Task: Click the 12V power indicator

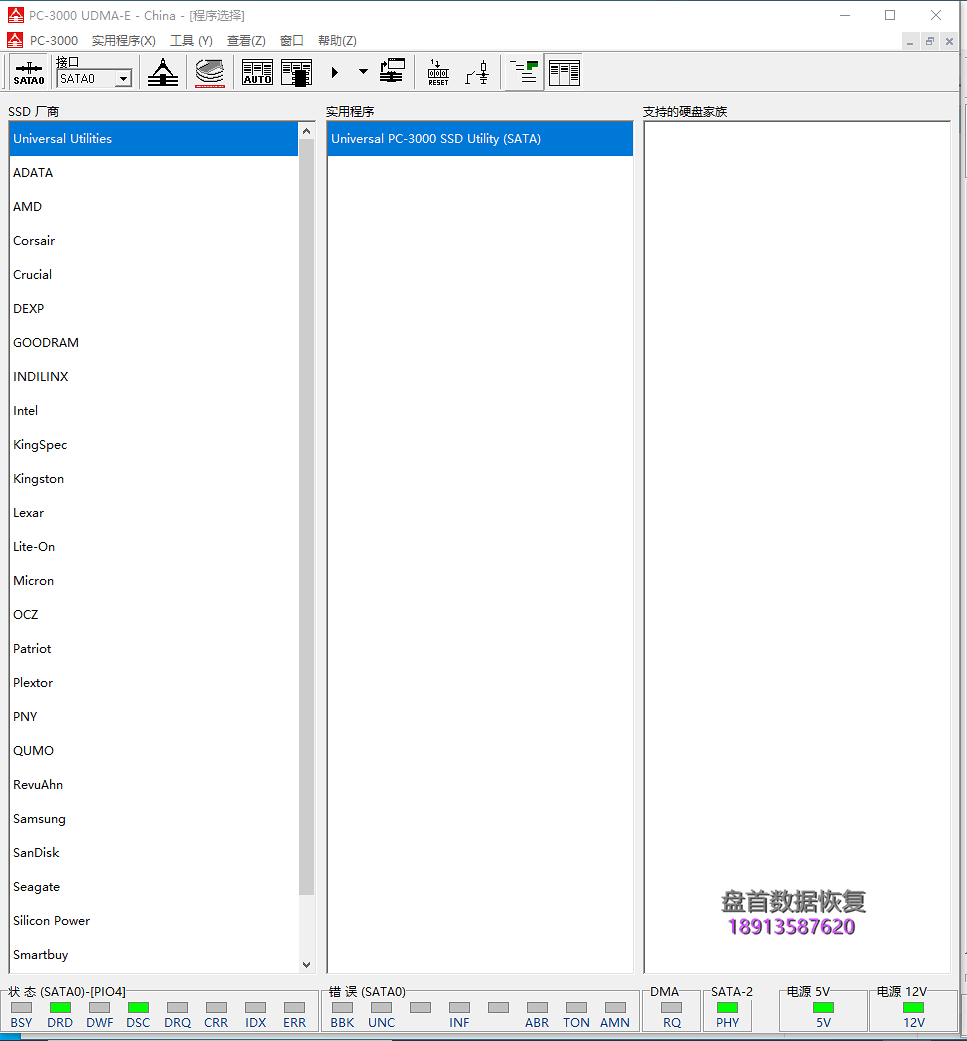Action: click(913, 1008)
